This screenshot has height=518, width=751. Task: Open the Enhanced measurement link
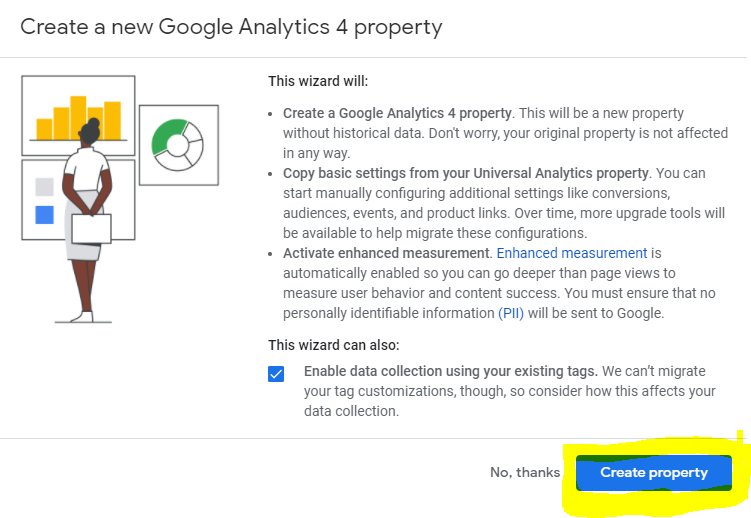572,253
